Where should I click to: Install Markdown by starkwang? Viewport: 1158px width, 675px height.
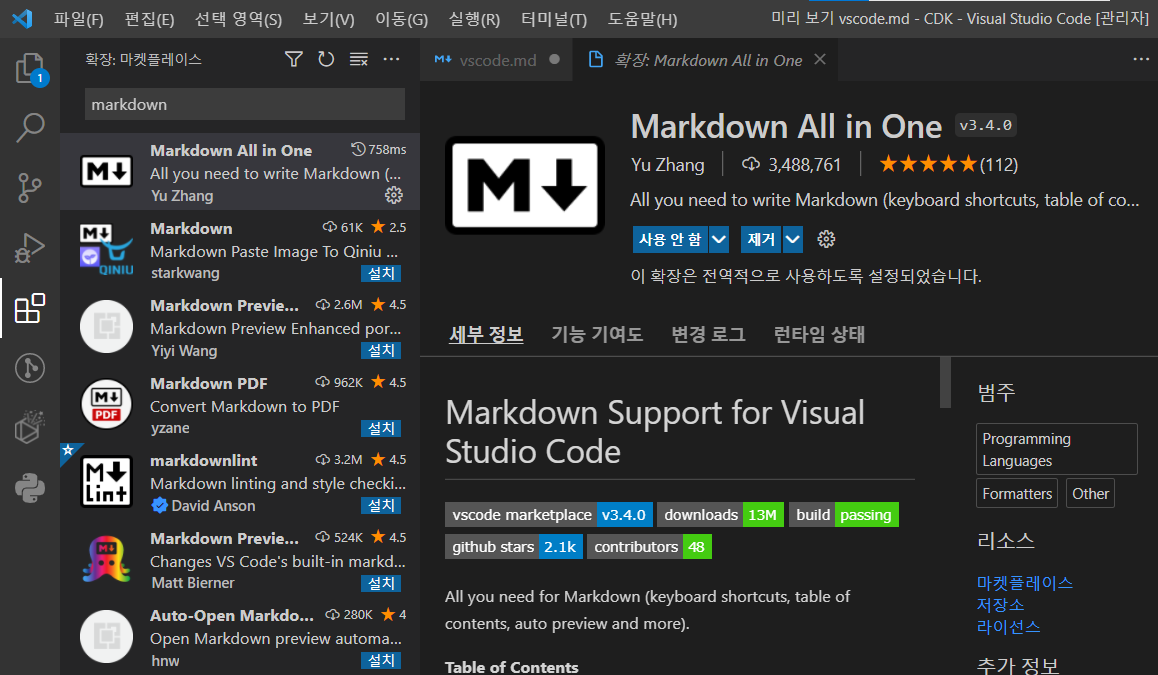coord(381,273)
